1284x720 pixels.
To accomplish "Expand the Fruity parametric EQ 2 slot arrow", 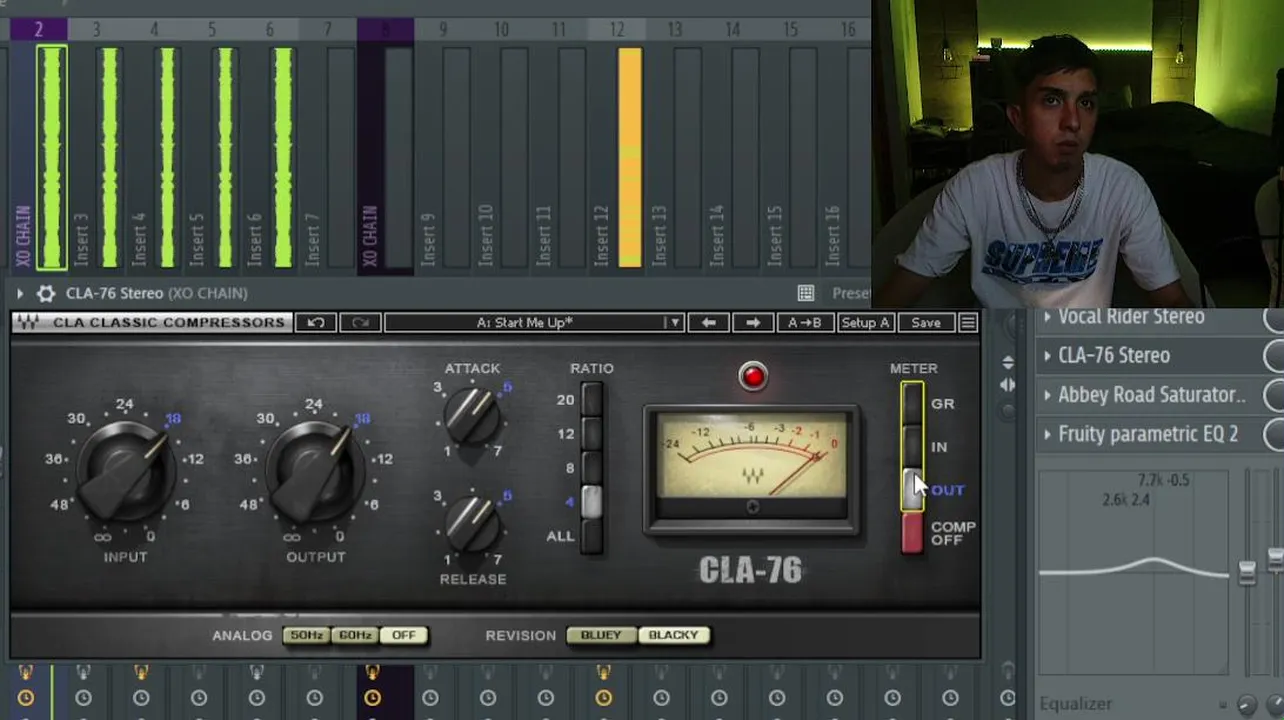I will (1047, 434).
